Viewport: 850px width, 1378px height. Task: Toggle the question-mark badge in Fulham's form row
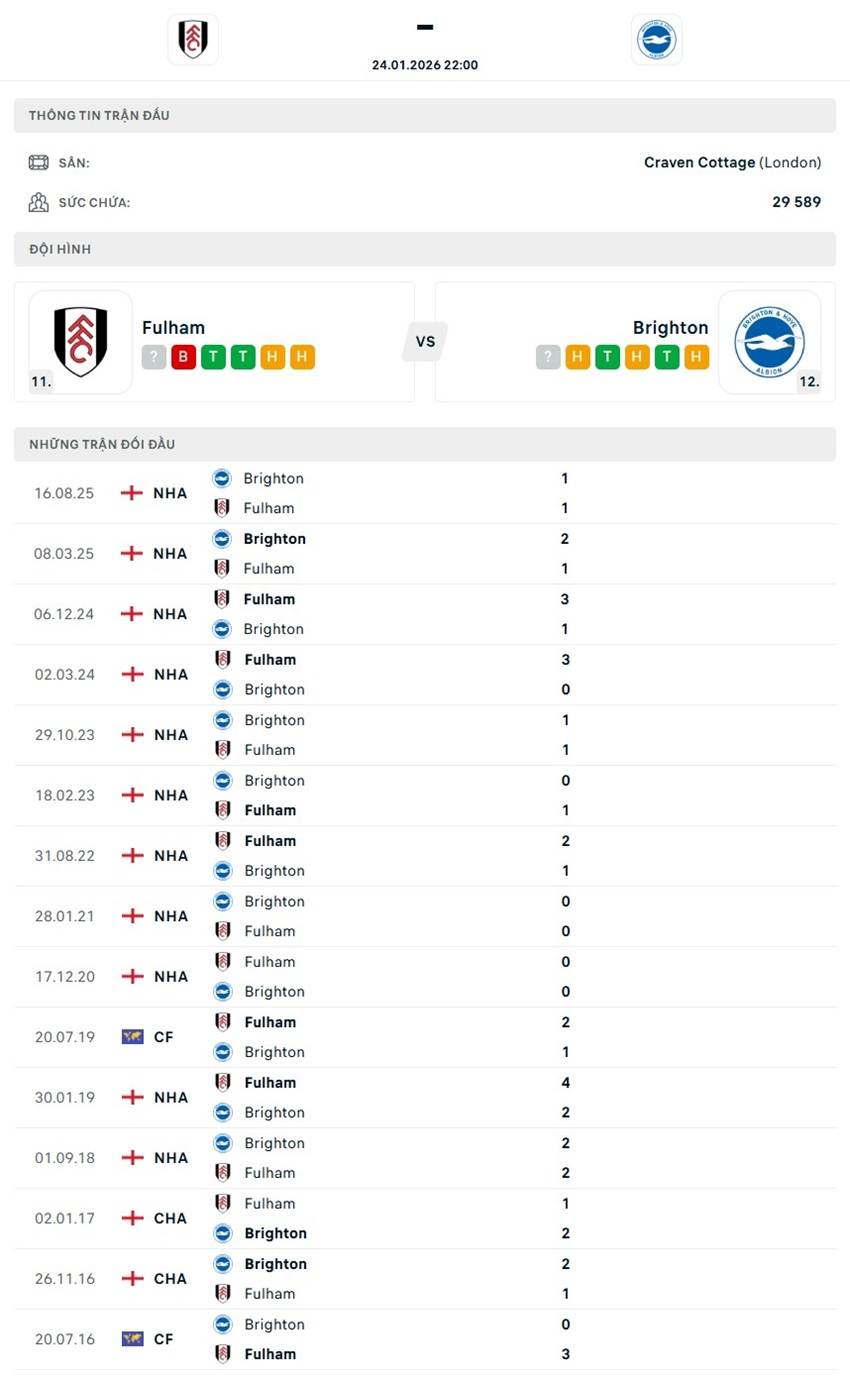[155, 357]
